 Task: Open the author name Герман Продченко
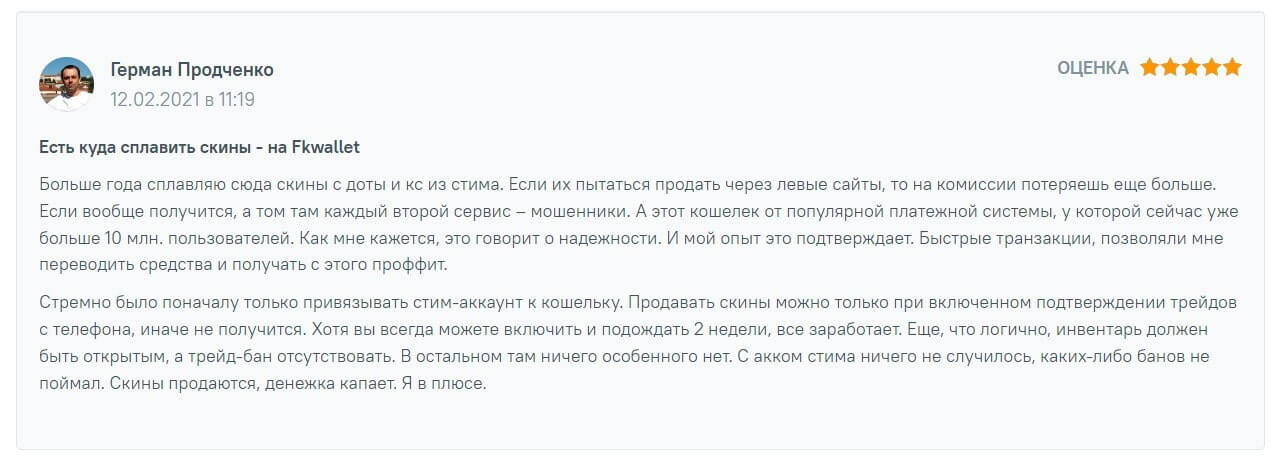(191, 70)
